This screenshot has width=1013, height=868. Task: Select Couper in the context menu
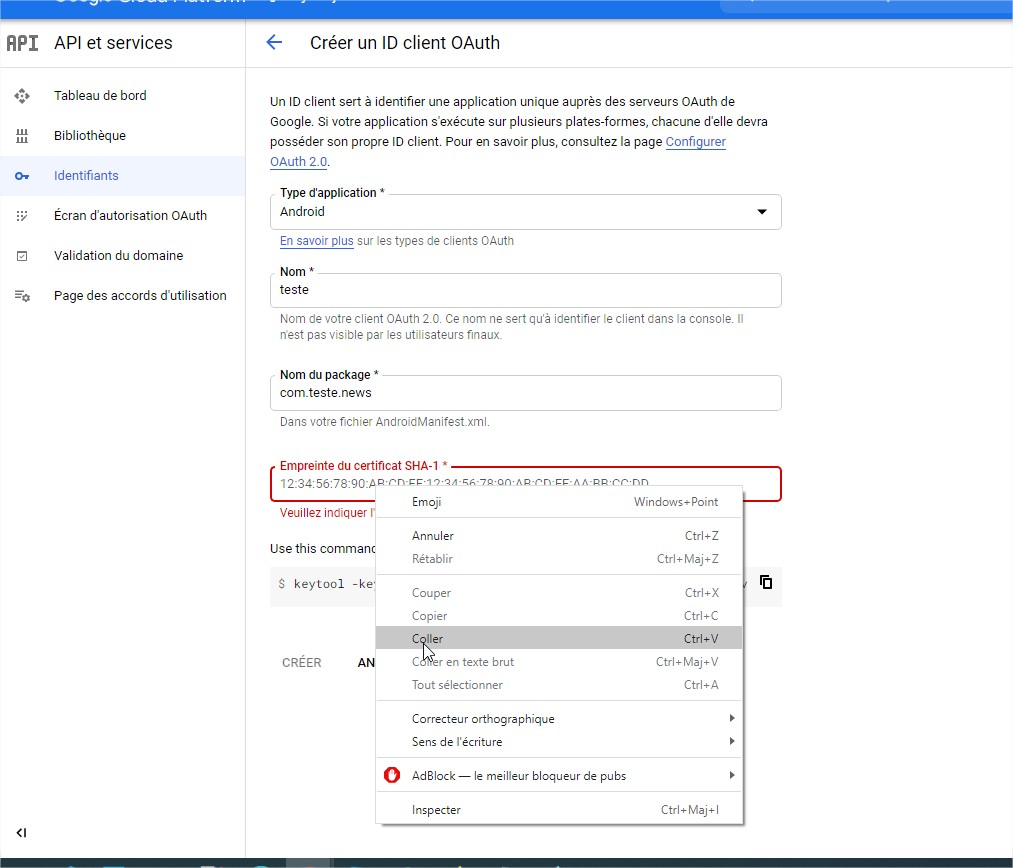pos(559,593)
